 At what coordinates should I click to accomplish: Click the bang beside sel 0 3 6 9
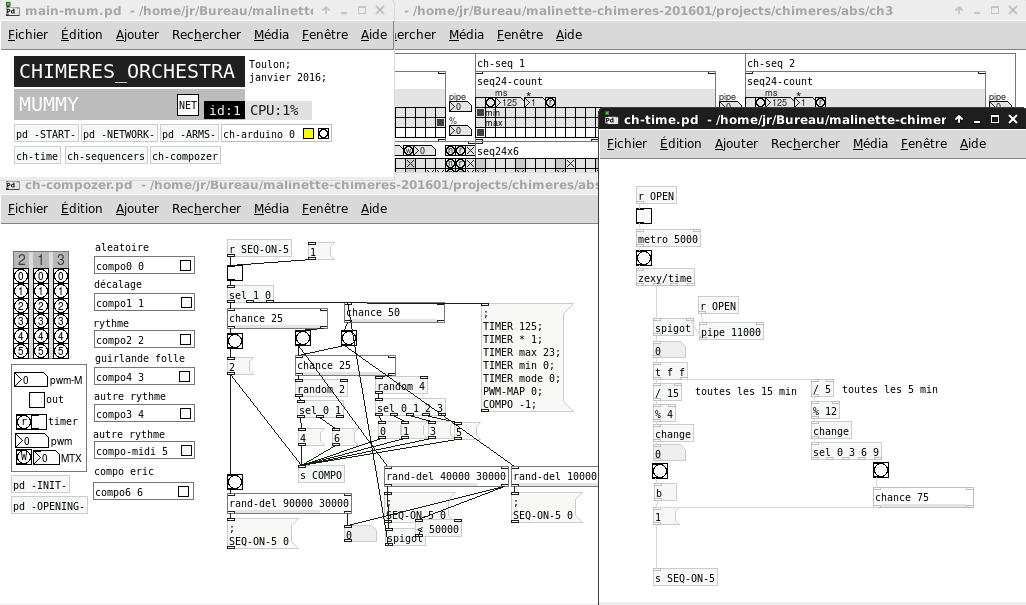pyautogui.click(x=881, y=470)
